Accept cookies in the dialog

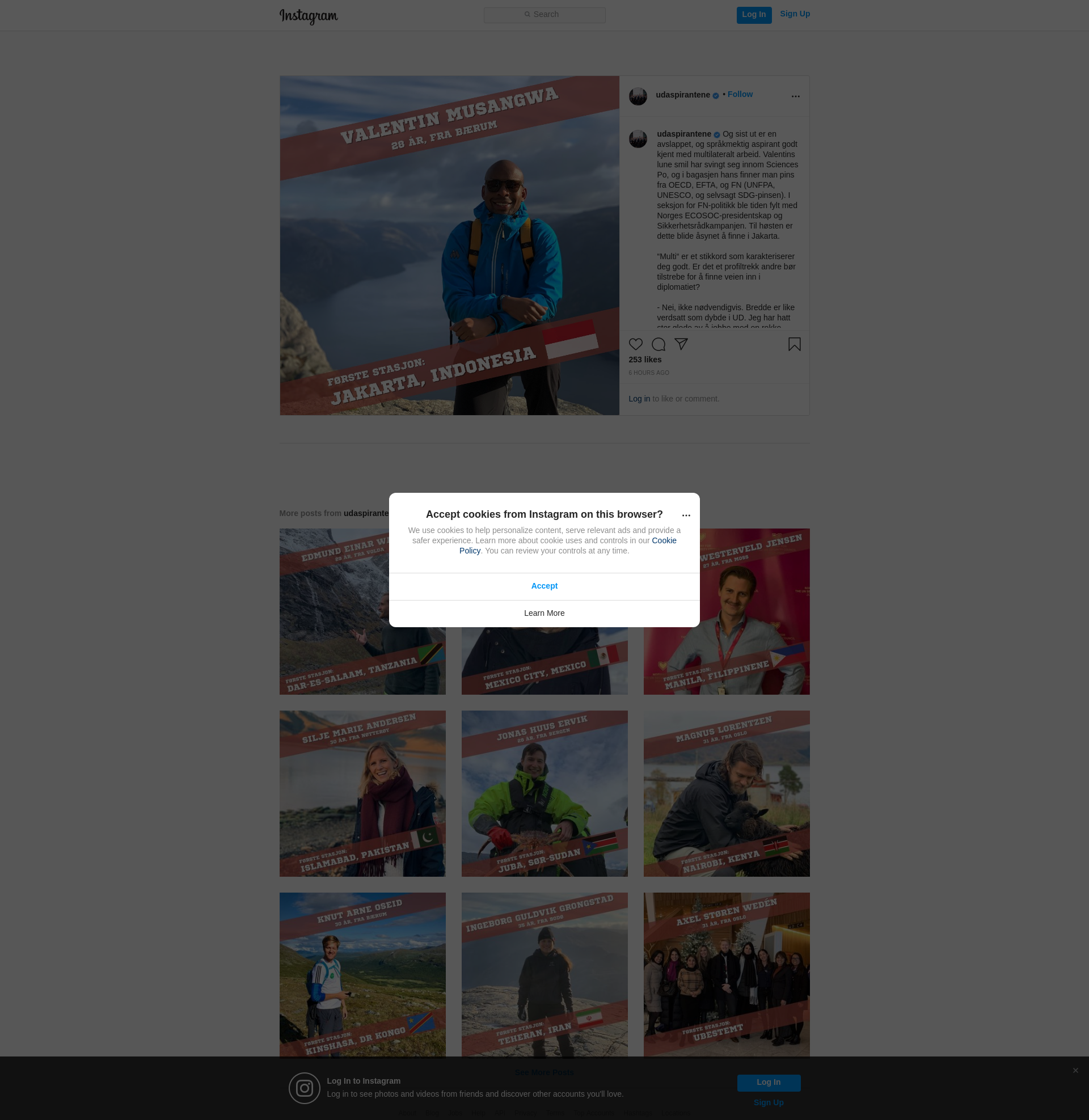pos(544,586)
